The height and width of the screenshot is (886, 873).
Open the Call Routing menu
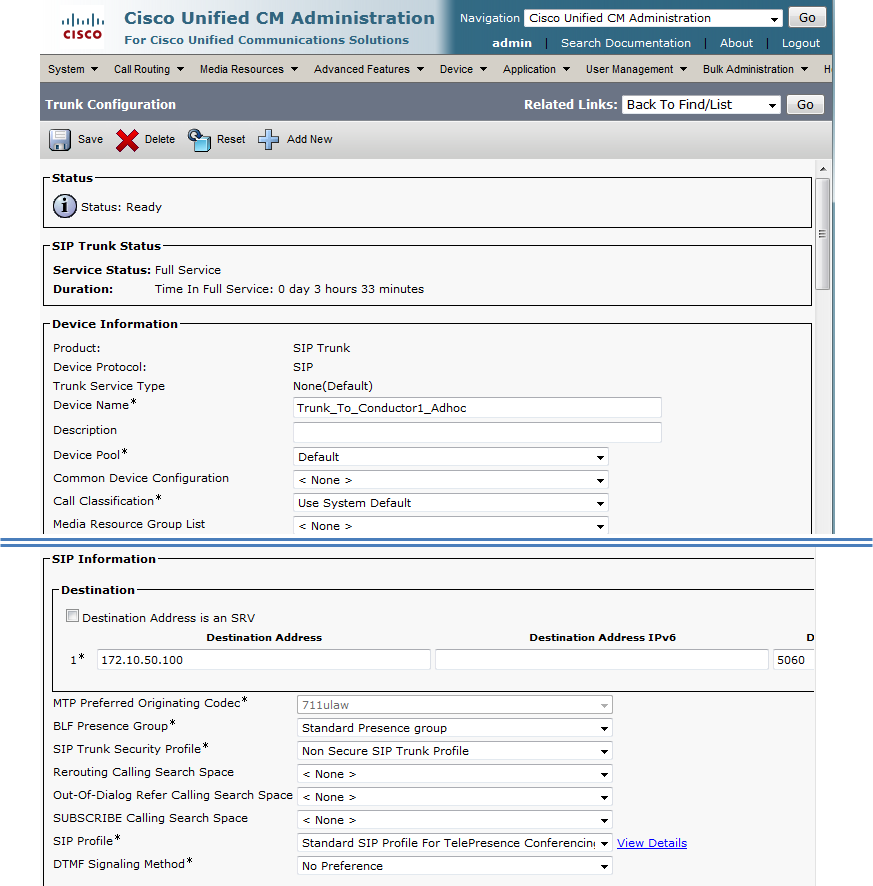click(x=149, y=69)
